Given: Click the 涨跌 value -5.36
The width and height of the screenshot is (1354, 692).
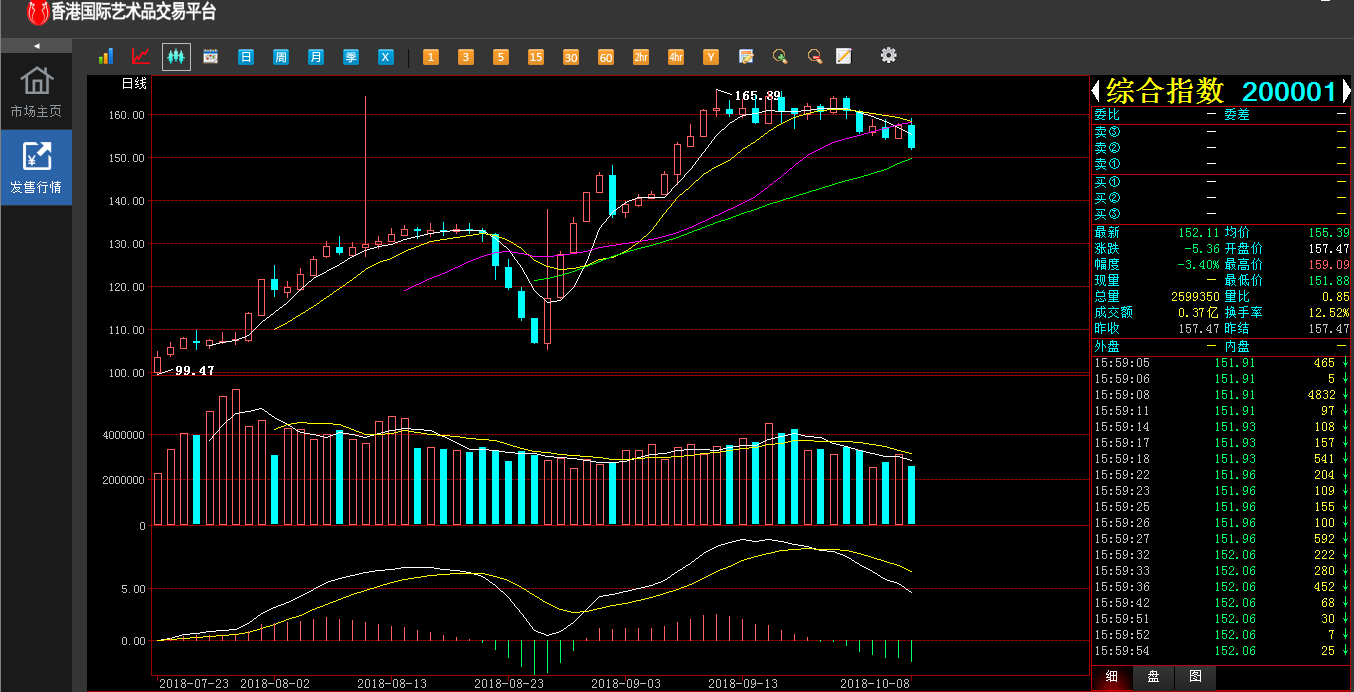Looking at the screenshot, I should click(x=1200, y=248).
